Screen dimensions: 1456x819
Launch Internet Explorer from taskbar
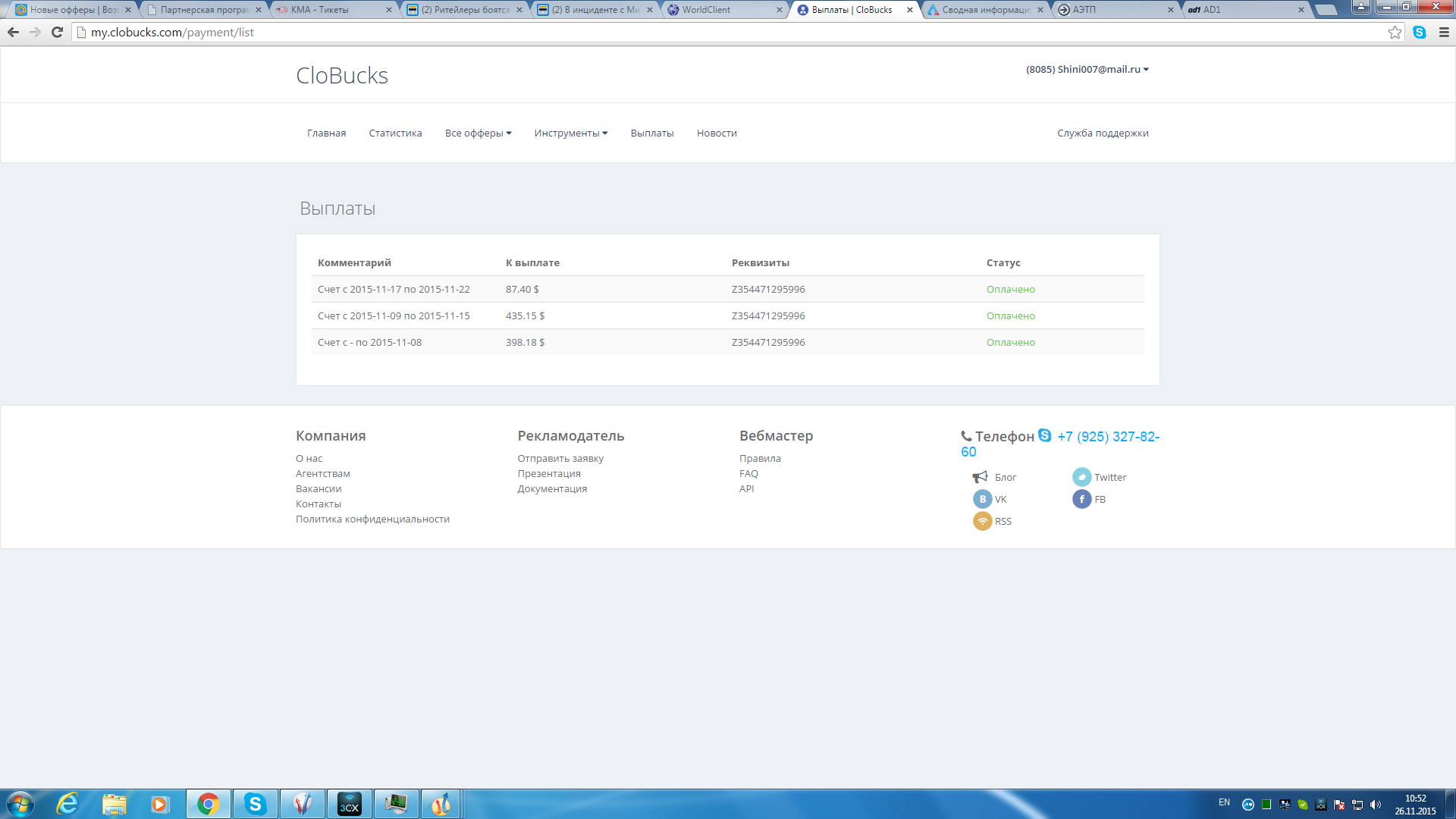67,804
